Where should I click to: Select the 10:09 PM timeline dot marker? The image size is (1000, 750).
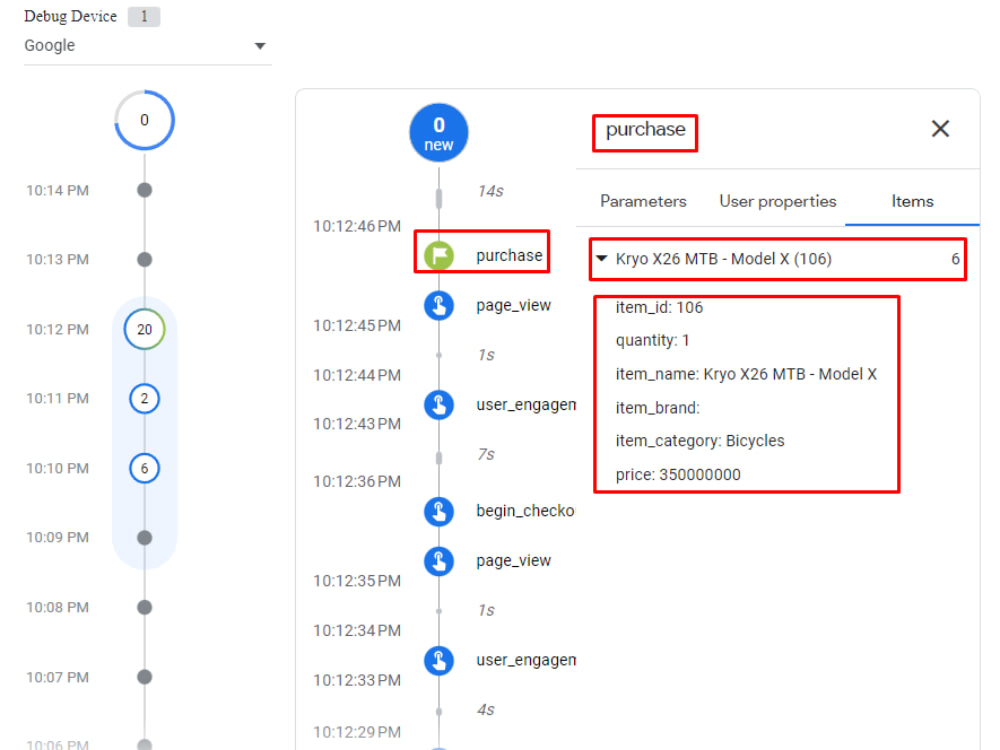point(145,537)
